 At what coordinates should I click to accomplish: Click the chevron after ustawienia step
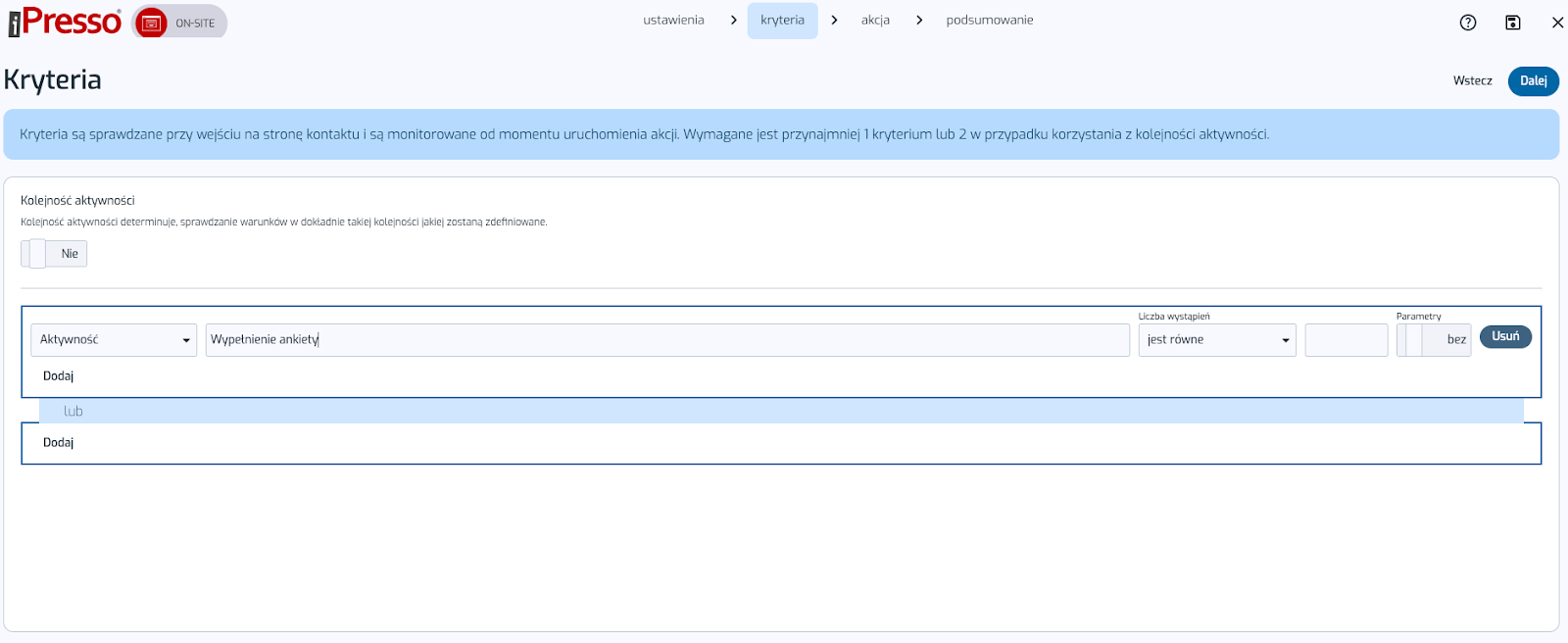pyautogui.click(x=733, y=21)
